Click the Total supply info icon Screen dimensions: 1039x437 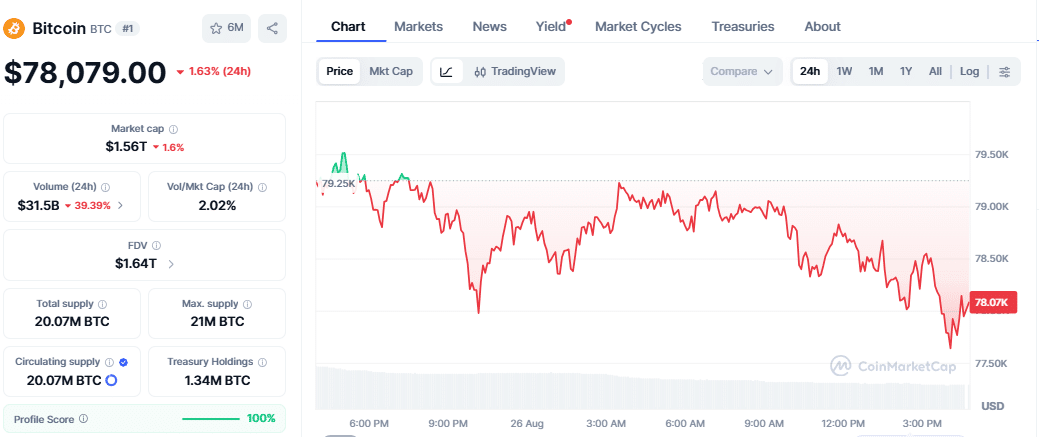tap(102, 304)
